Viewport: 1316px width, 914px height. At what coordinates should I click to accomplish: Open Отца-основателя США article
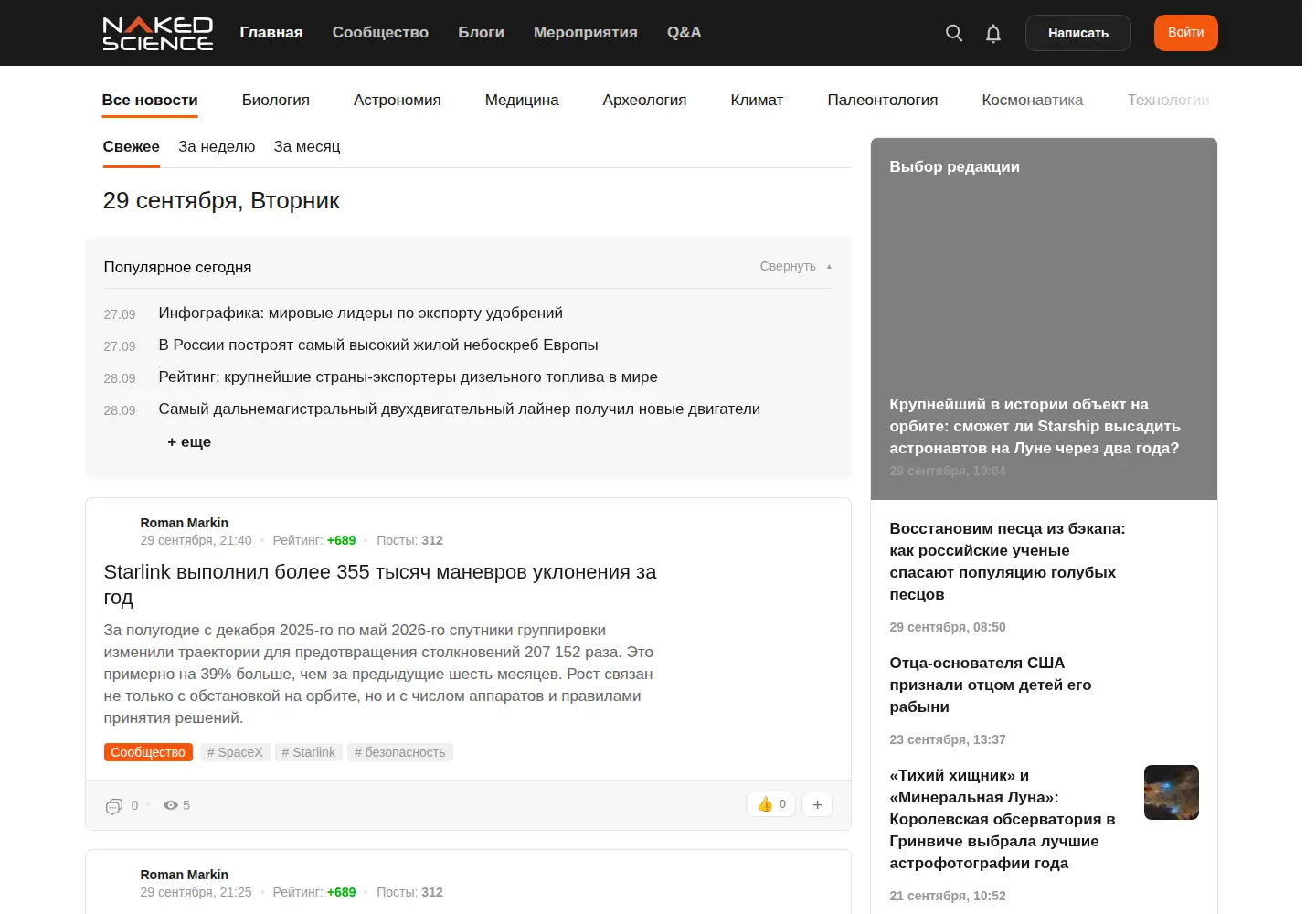[x=991, y=685]
